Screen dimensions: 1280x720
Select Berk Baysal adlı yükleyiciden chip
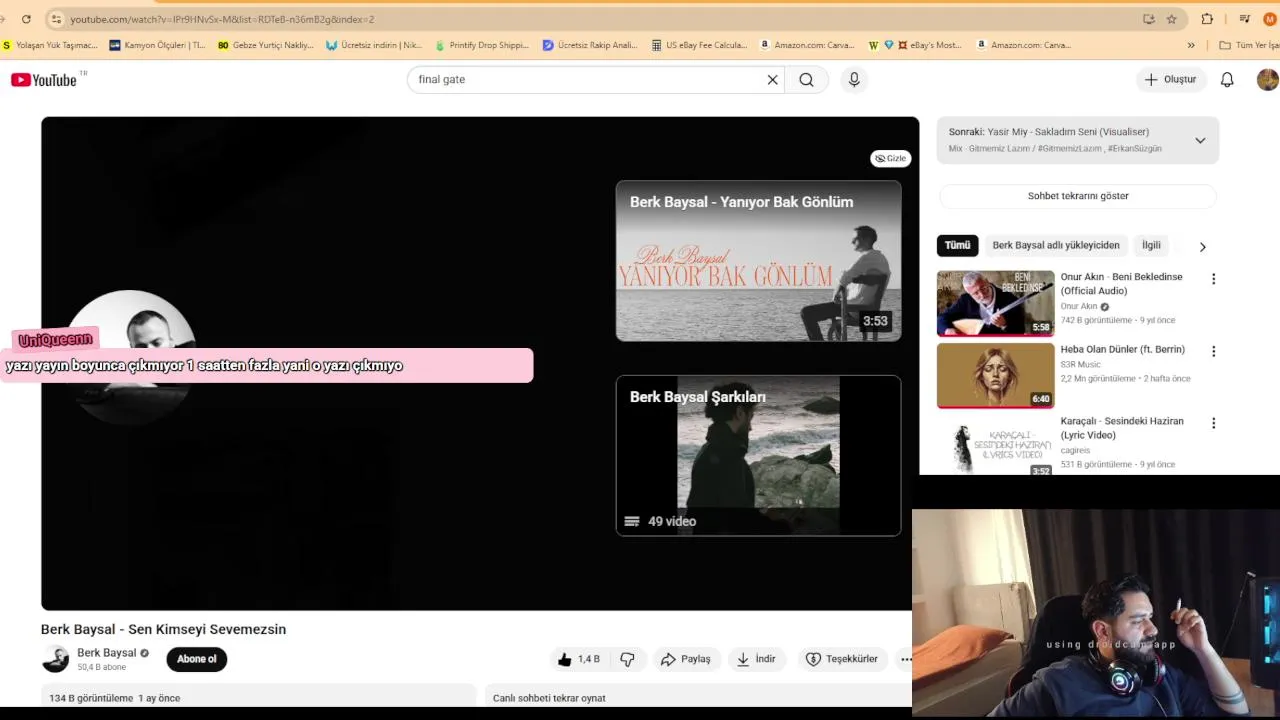1056,245
